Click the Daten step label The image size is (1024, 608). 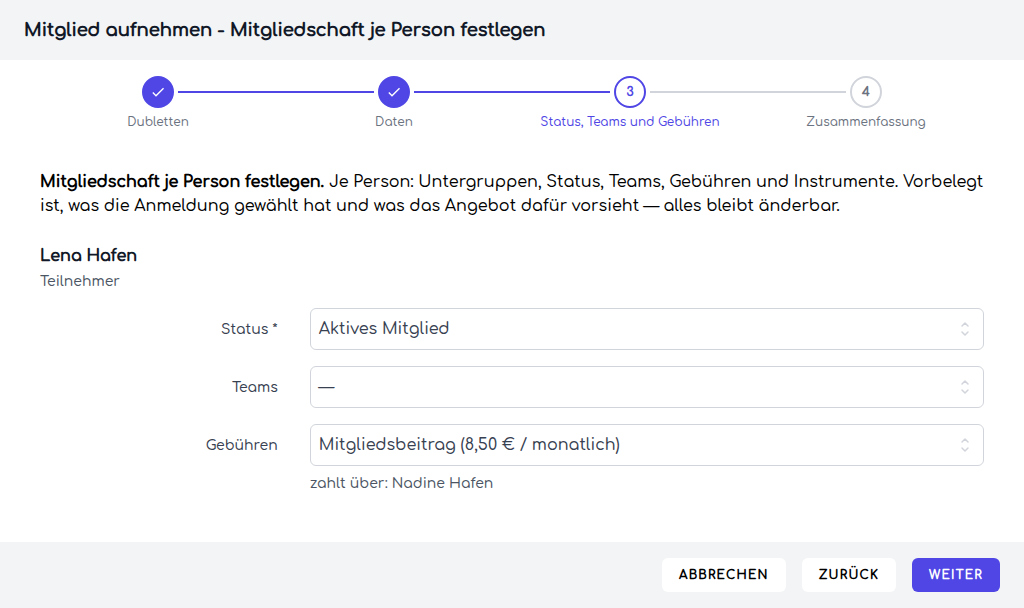coord(394,121)
